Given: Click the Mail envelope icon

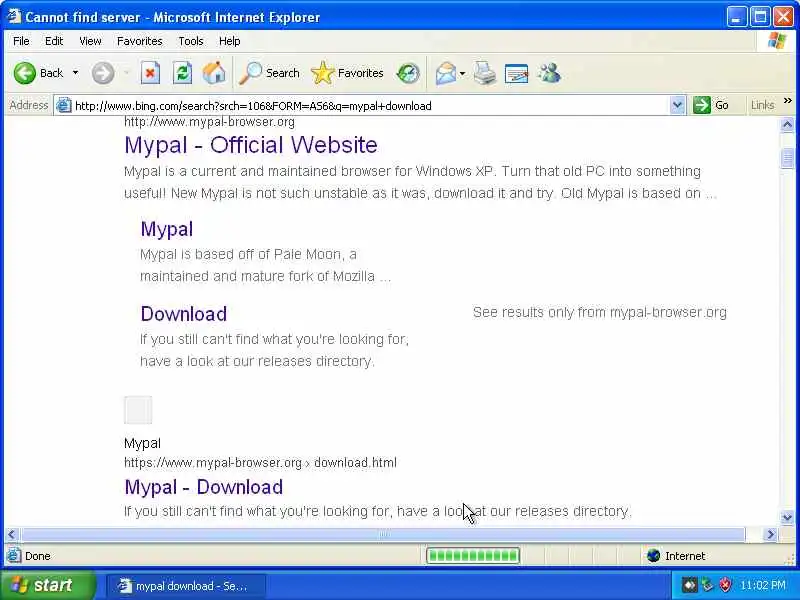Looking at the screenshot, I should coord(446,73).
